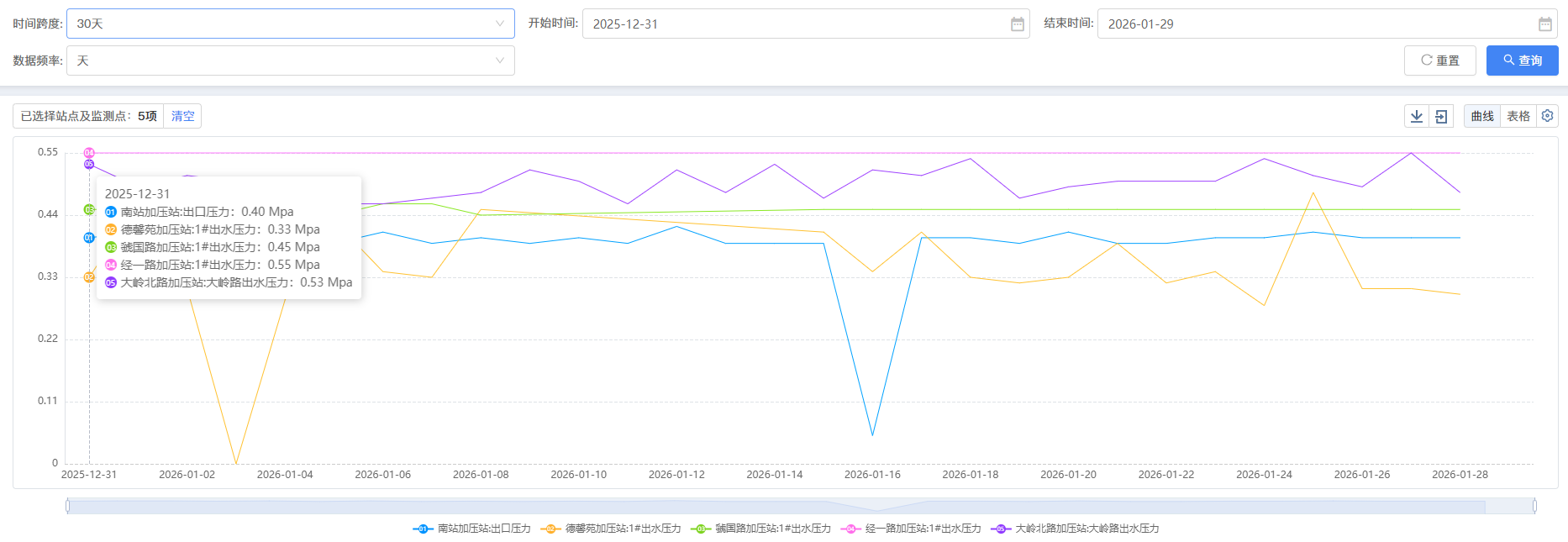Expand the 时间跨度 30天 dropdown

pos(290,24)
